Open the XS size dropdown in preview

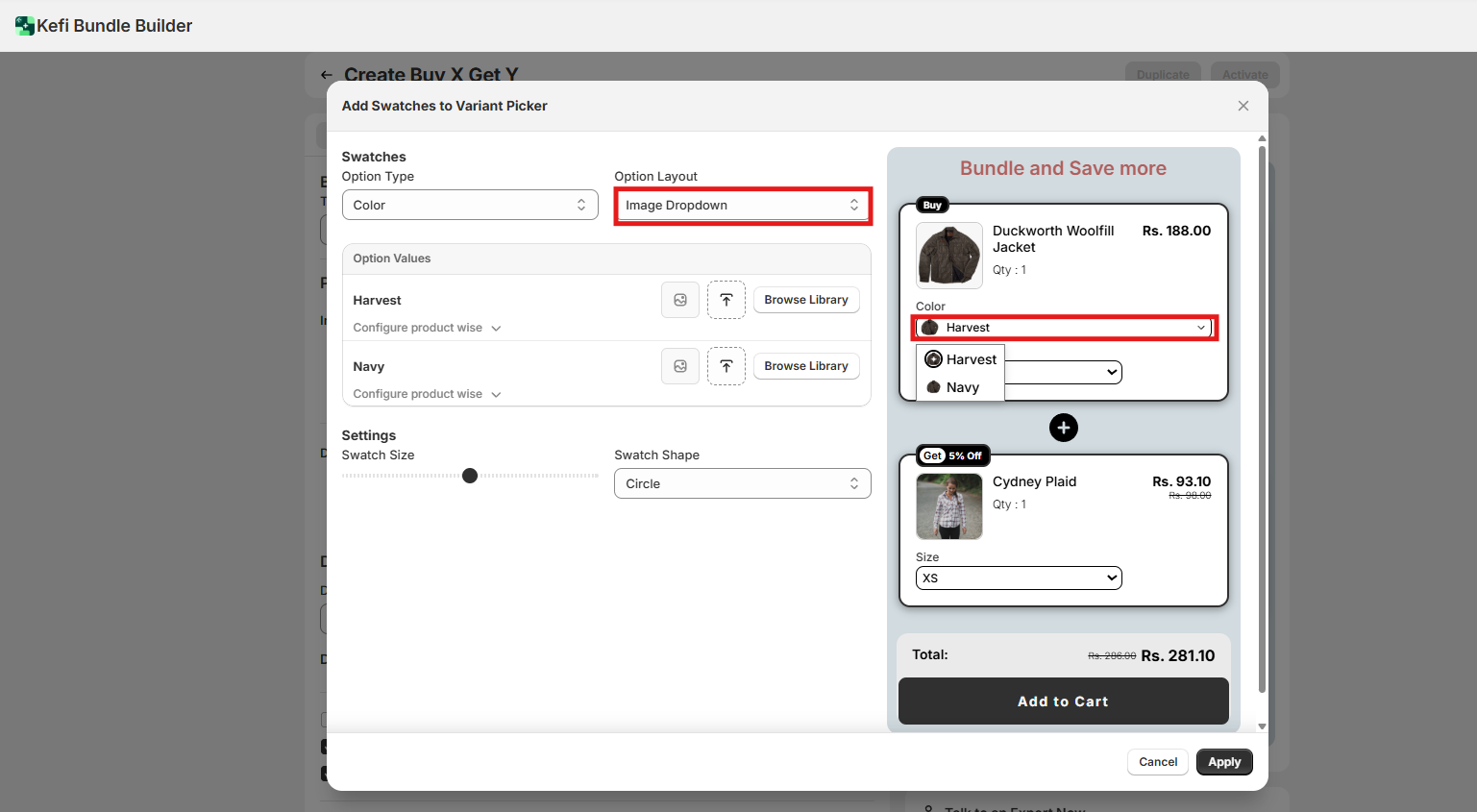[x=1019, y=578]
